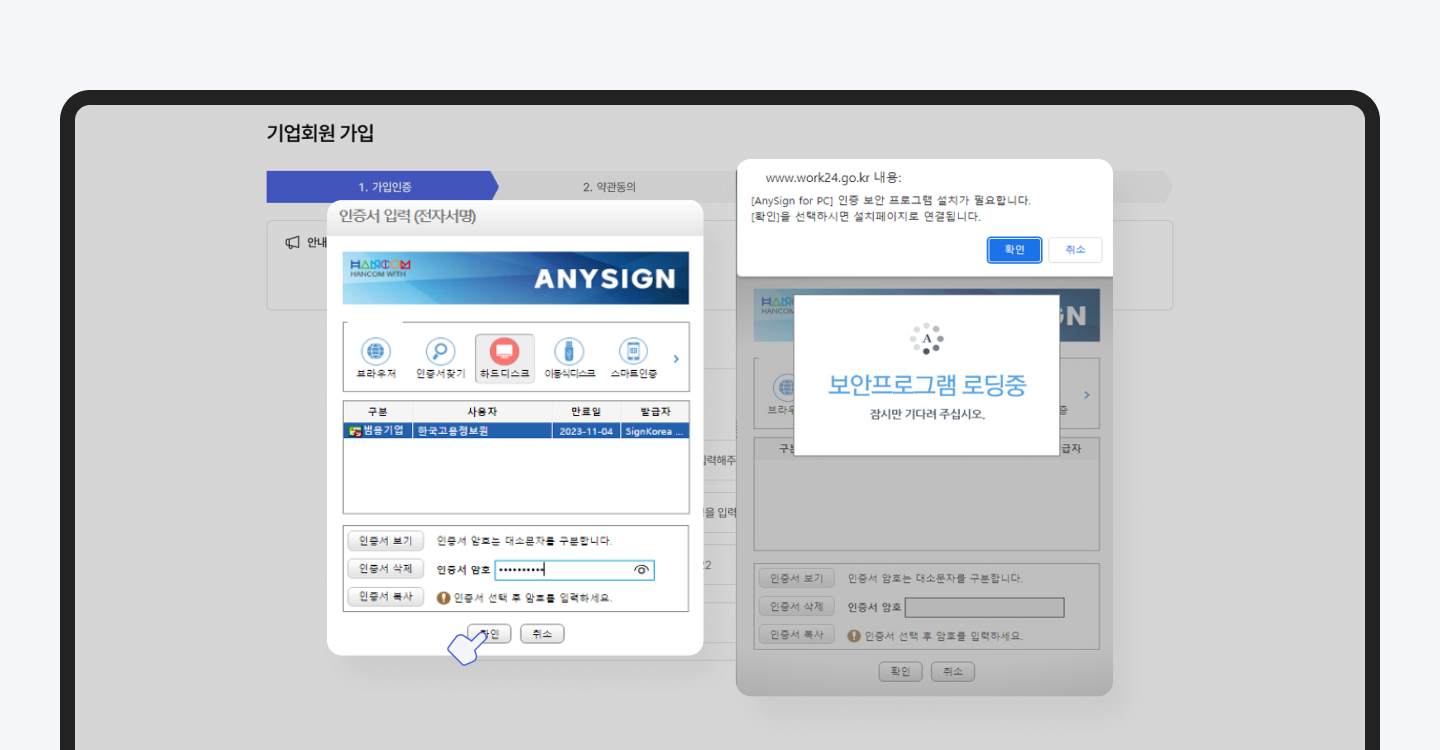Focus the 인증서 암호 password field
Image resolution: width=1440 pixels, height=750 pixels.
click(x=574, y=570)
